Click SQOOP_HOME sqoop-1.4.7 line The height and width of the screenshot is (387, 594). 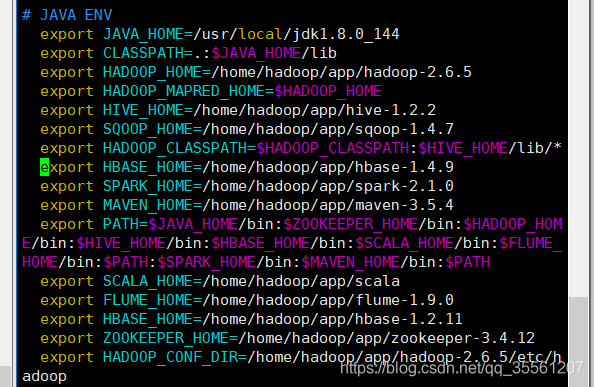[x=247, y=129]
